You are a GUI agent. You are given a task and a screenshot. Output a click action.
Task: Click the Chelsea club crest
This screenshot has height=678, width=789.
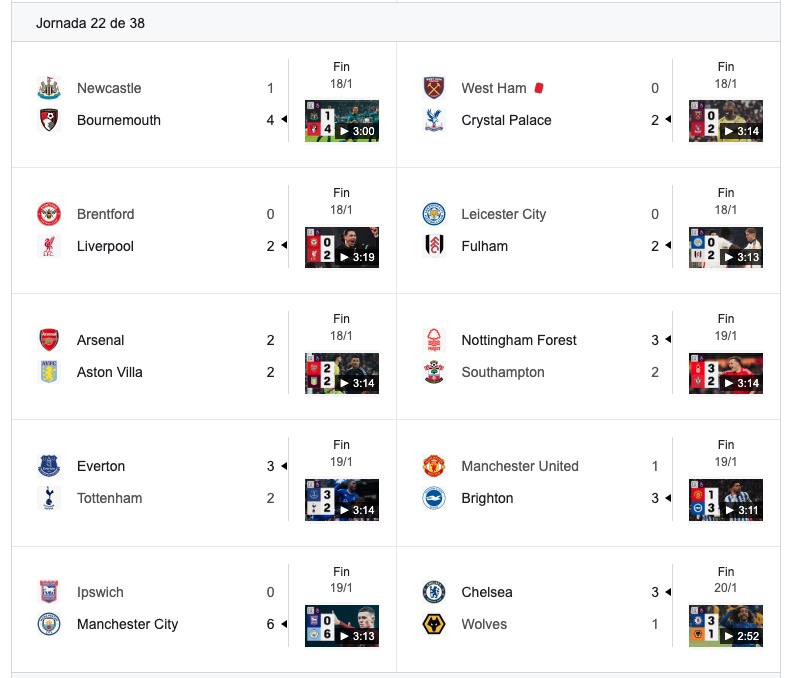(433, 592)
